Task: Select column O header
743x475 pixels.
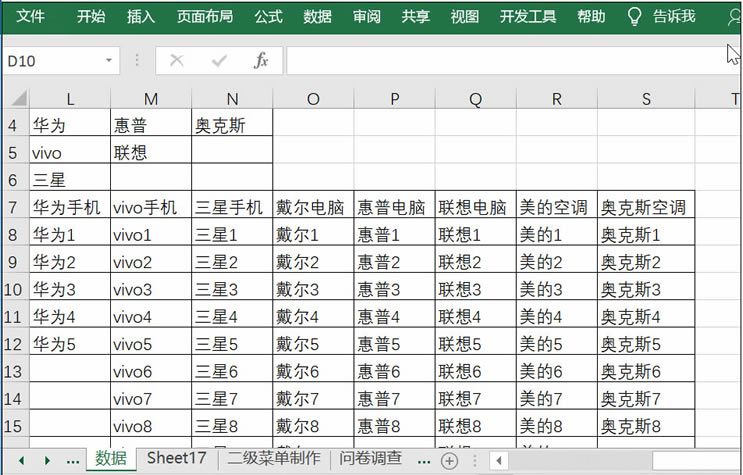Action: tap(313, 99)
